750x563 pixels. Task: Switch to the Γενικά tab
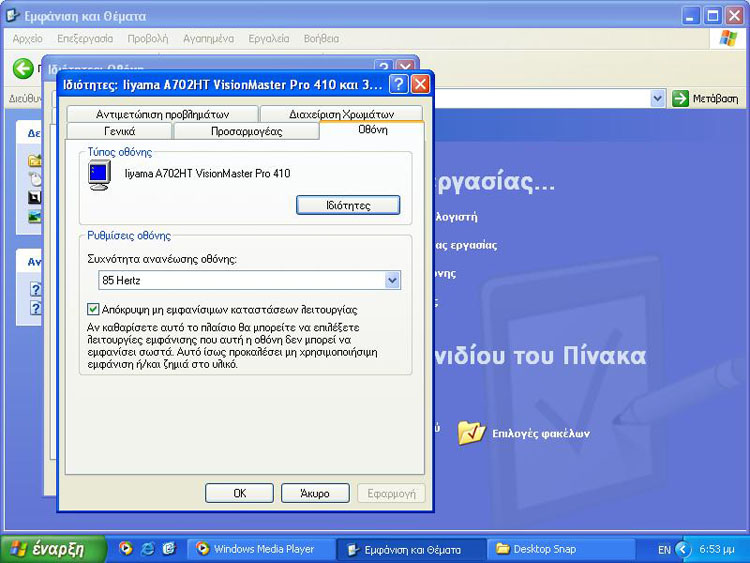coord(120,131)
